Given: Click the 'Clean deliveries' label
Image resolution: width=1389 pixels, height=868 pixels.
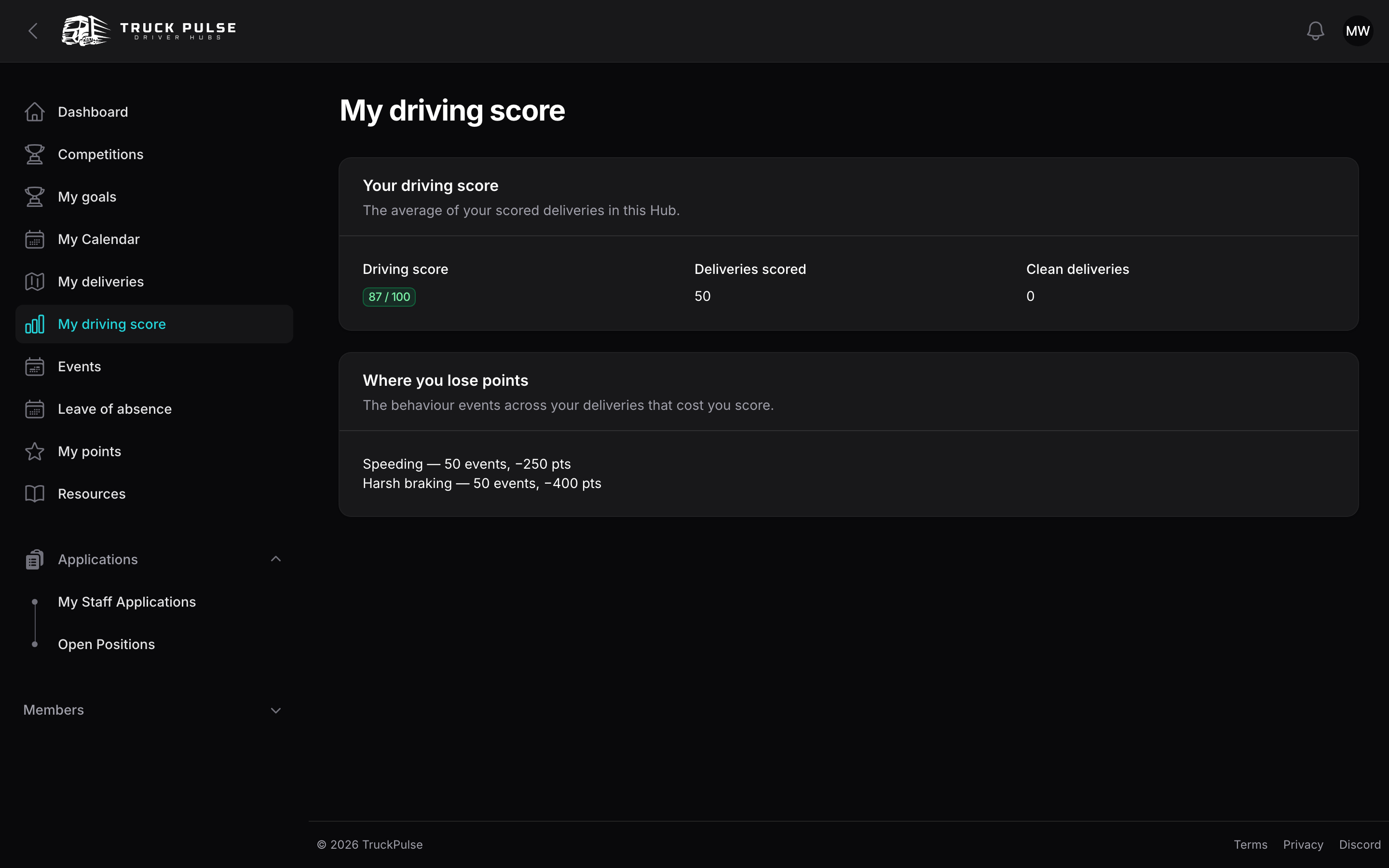Looking at the screenshot, I should (1077, 269).
